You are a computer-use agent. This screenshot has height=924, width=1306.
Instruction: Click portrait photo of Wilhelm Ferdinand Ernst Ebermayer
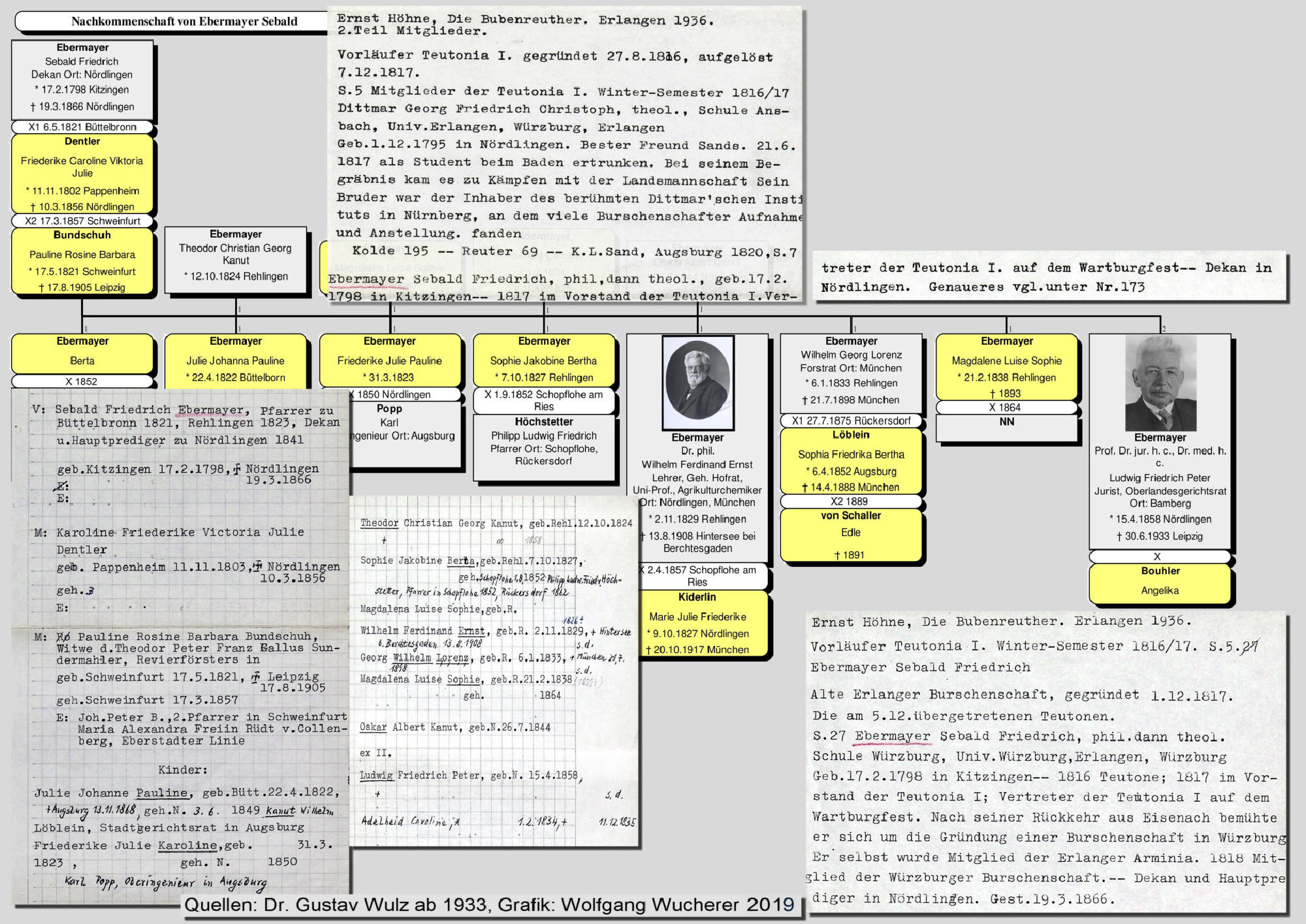coord(697,383)
